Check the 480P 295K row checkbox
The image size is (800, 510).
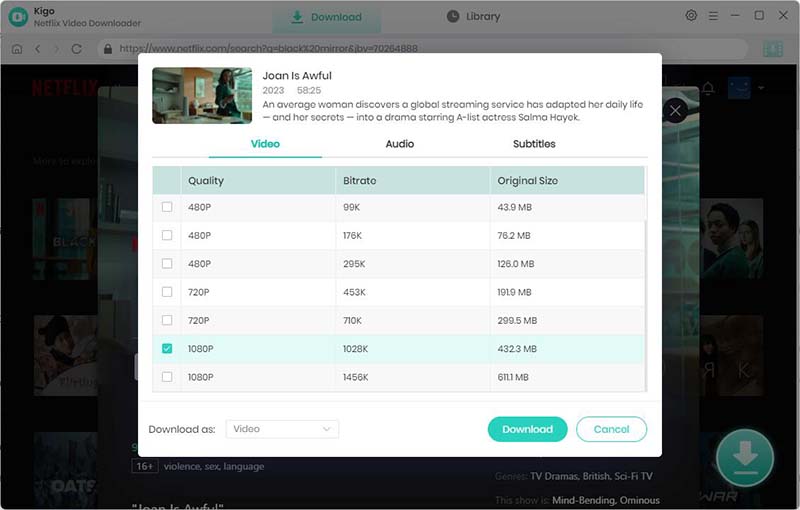pos(167,263)
